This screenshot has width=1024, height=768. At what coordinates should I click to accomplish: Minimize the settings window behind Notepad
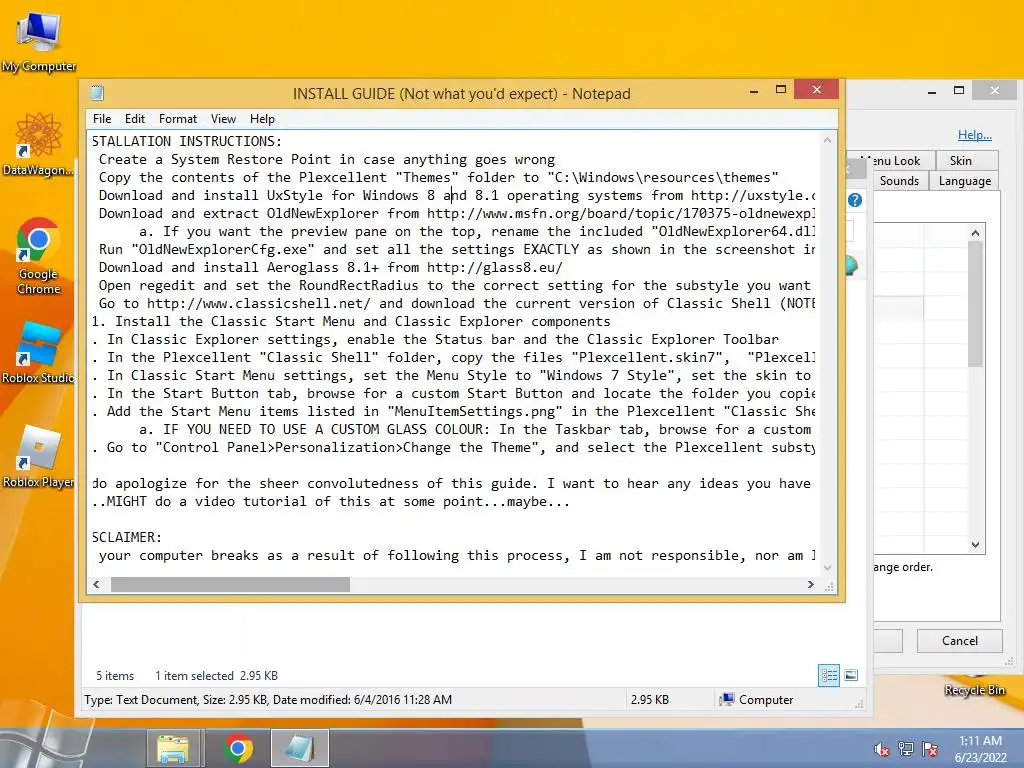click(x=932, y=92)
